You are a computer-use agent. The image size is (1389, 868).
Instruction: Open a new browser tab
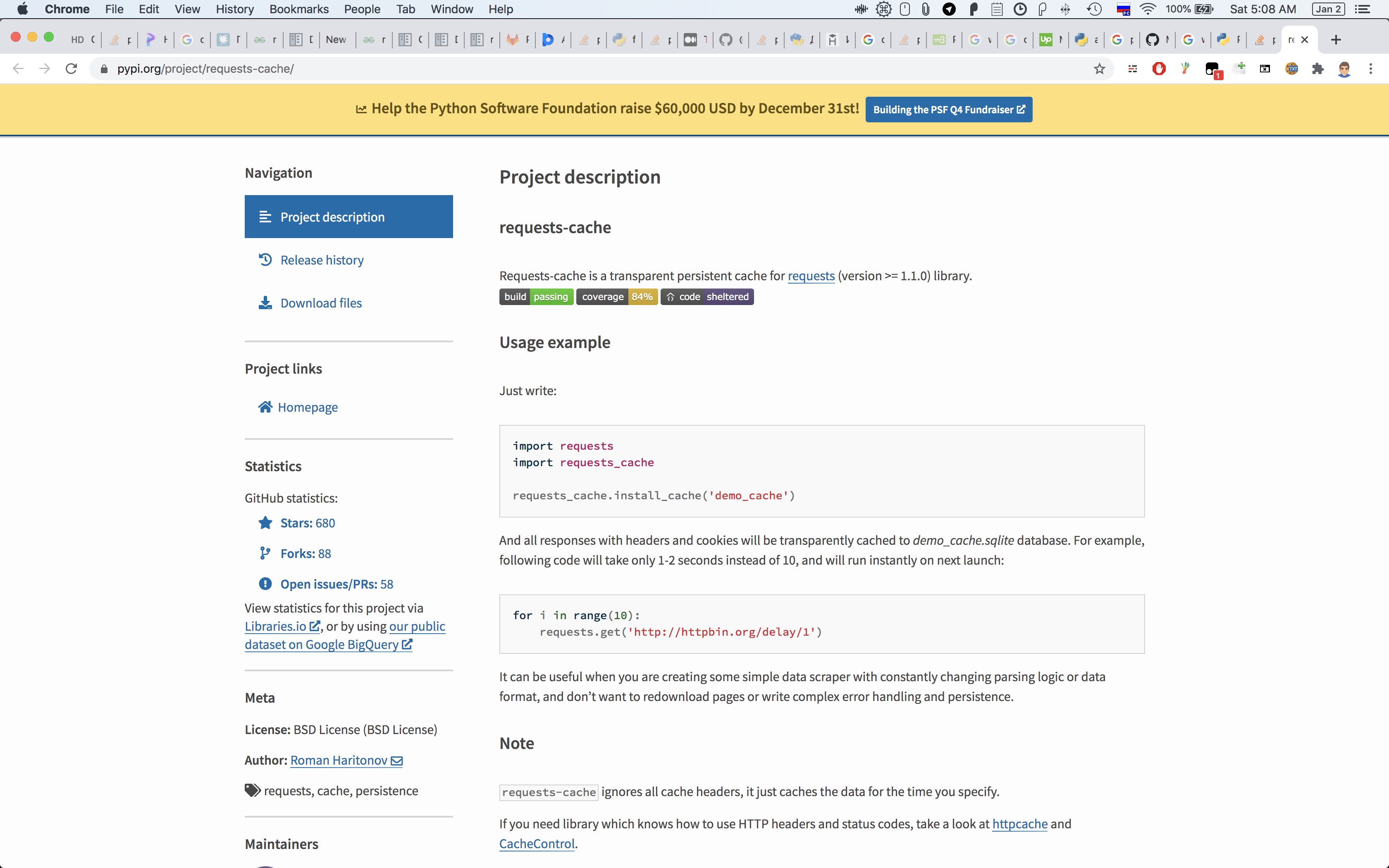1336,40
